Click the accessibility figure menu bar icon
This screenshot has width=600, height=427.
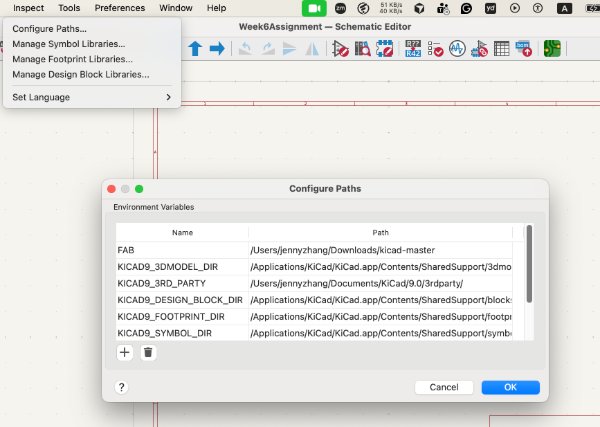pos(538,8)
